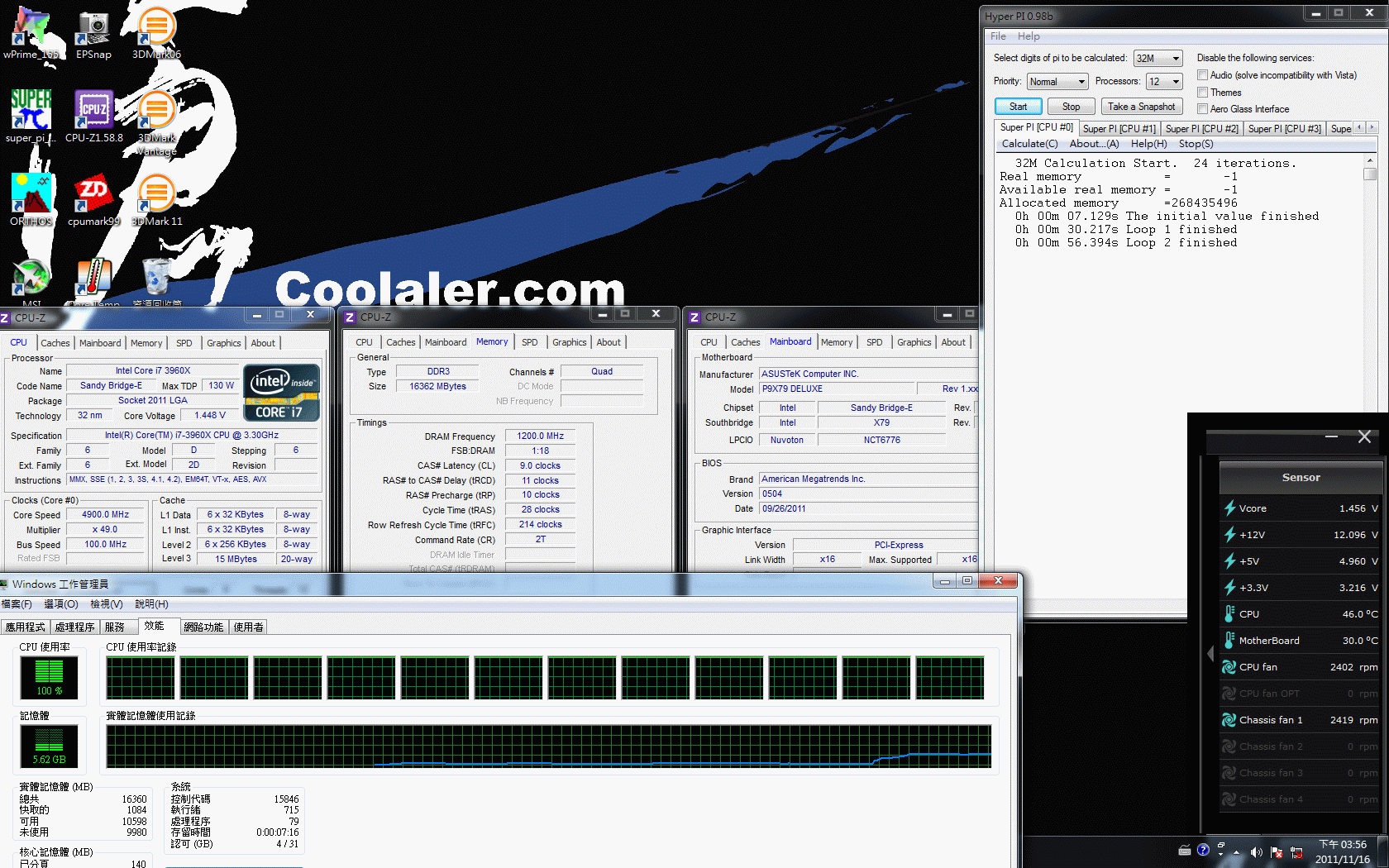This screenshot has width=1389, height=868.
Task: Open the Help menu in Hyper PI
Action: (1029, 36)
